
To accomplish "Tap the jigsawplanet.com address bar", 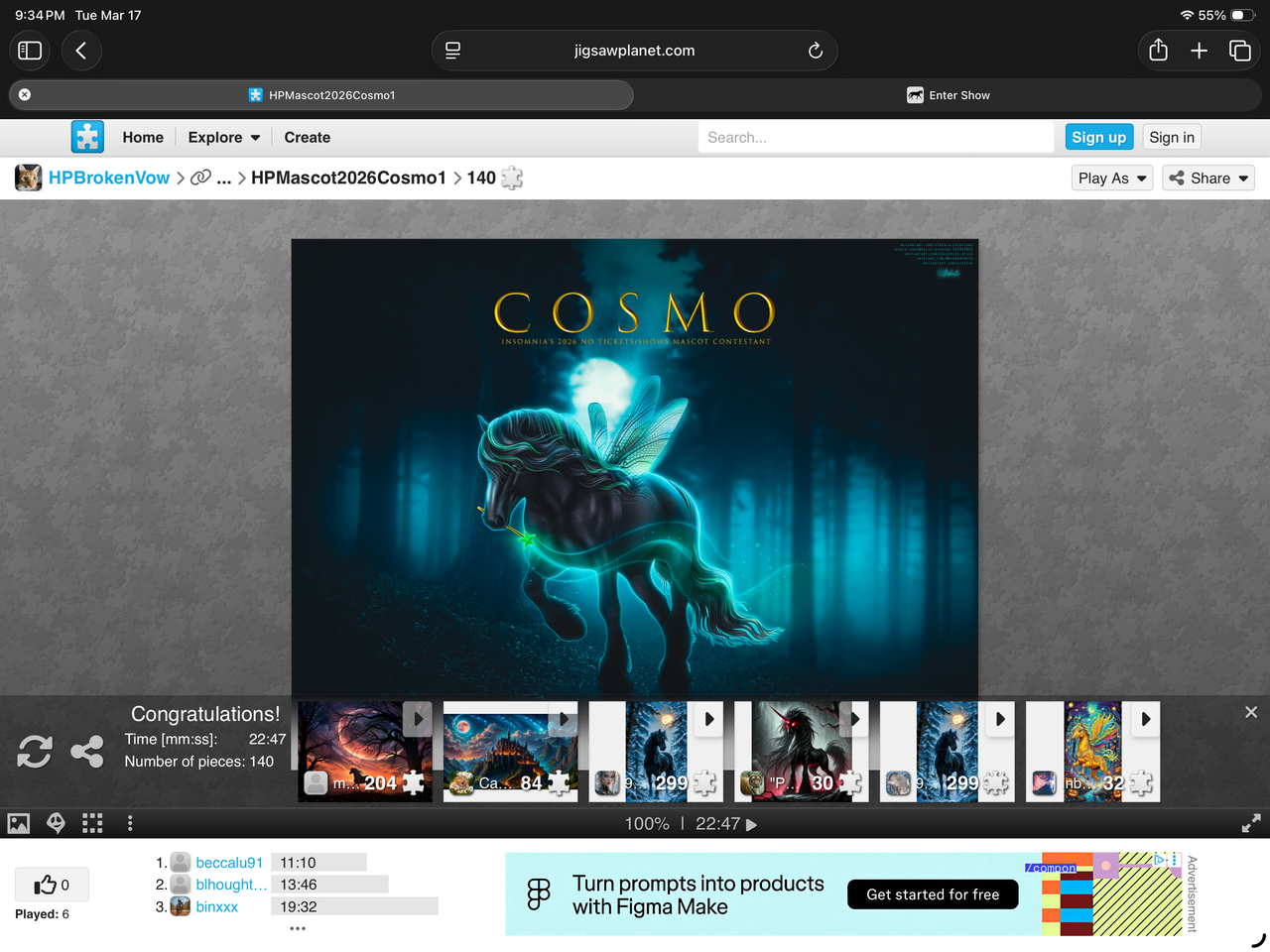I will (x=634, y=51).
